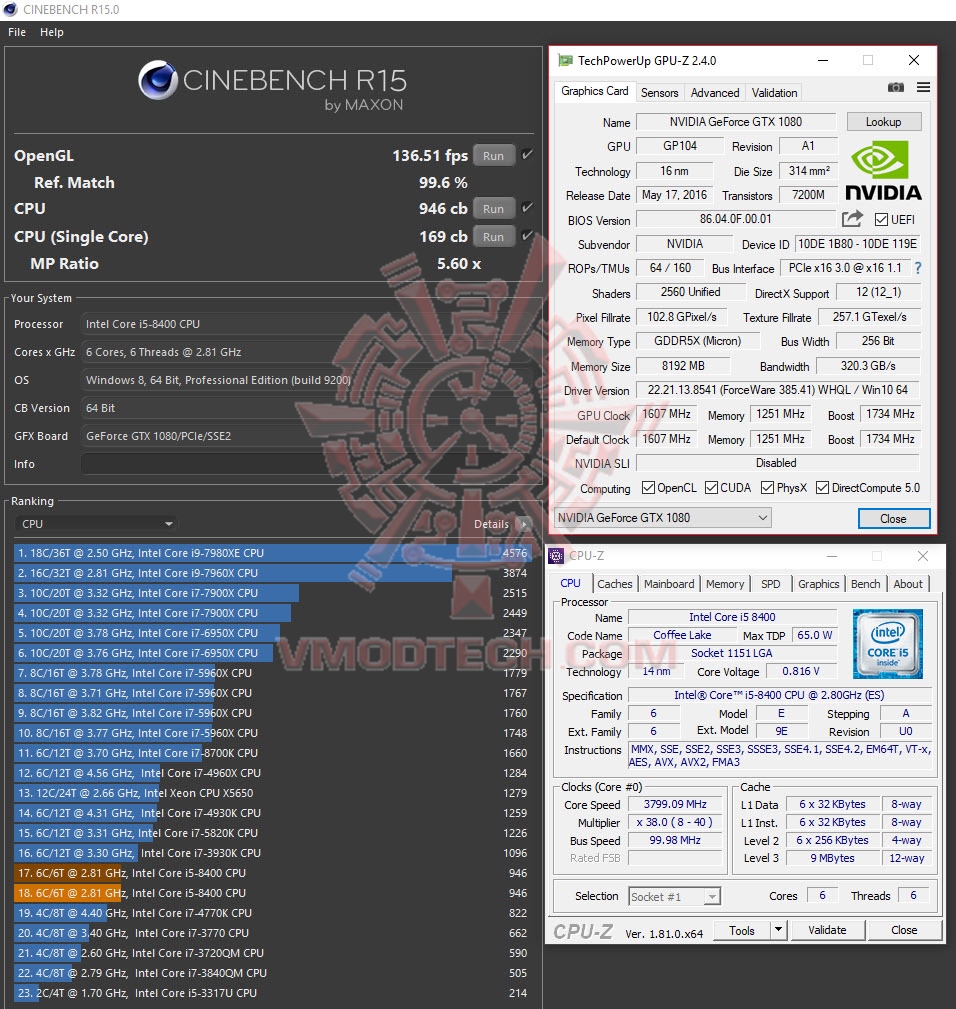Select ranking row 1 Core i9-7980XE
956x1009 pixels.
pos(273,553)
